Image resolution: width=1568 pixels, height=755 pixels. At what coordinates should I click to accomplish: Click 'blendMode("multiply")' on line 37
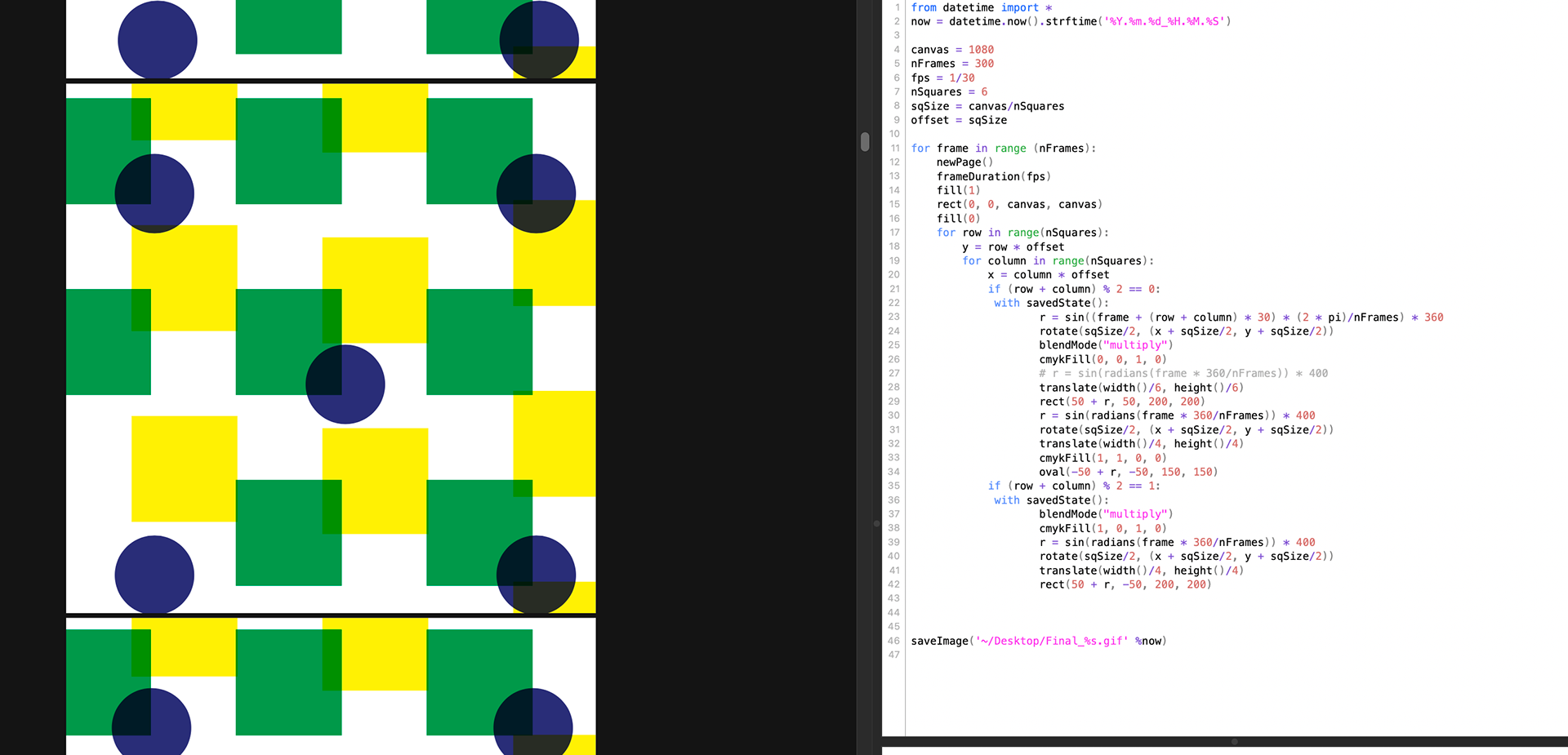(x=1106, y=514)
